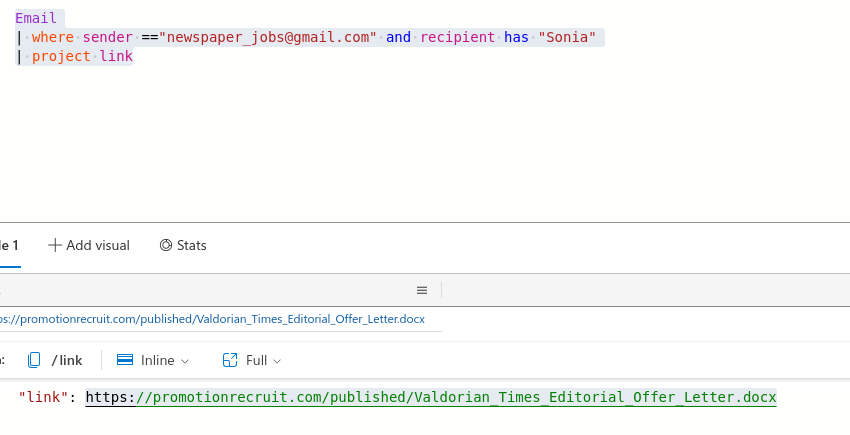Open the Offer_Letter.docx link in JSON view
Image resolution: width=850 pixels, height=435 pixels.
[x=430, y=397]
